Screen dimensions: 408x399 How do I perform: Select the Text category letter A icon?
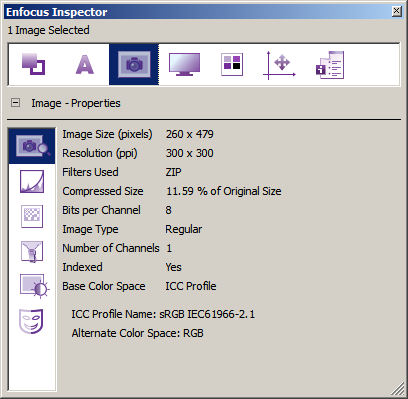[x=85, y=64]
